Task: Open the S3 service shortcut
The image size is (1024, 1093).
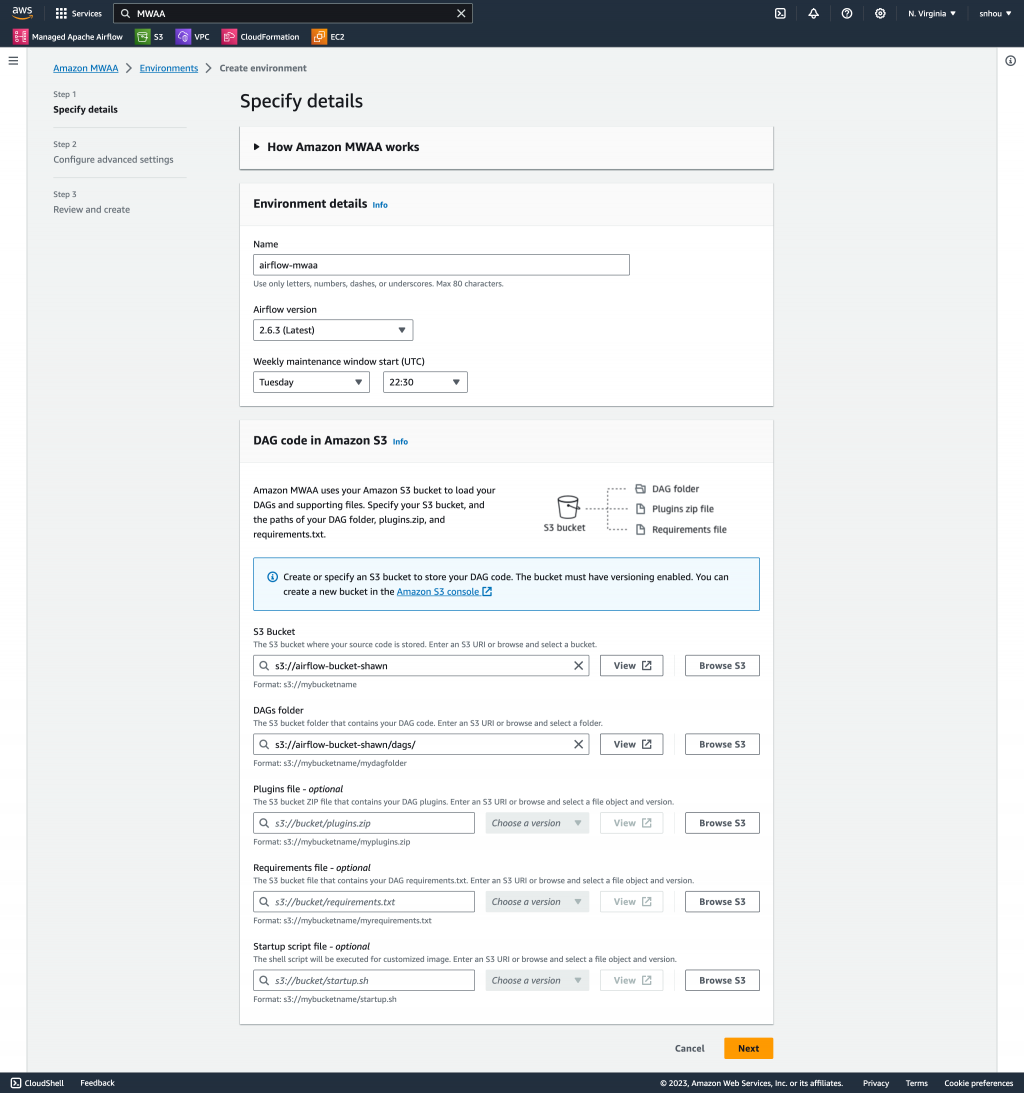Action: point(150,37)
